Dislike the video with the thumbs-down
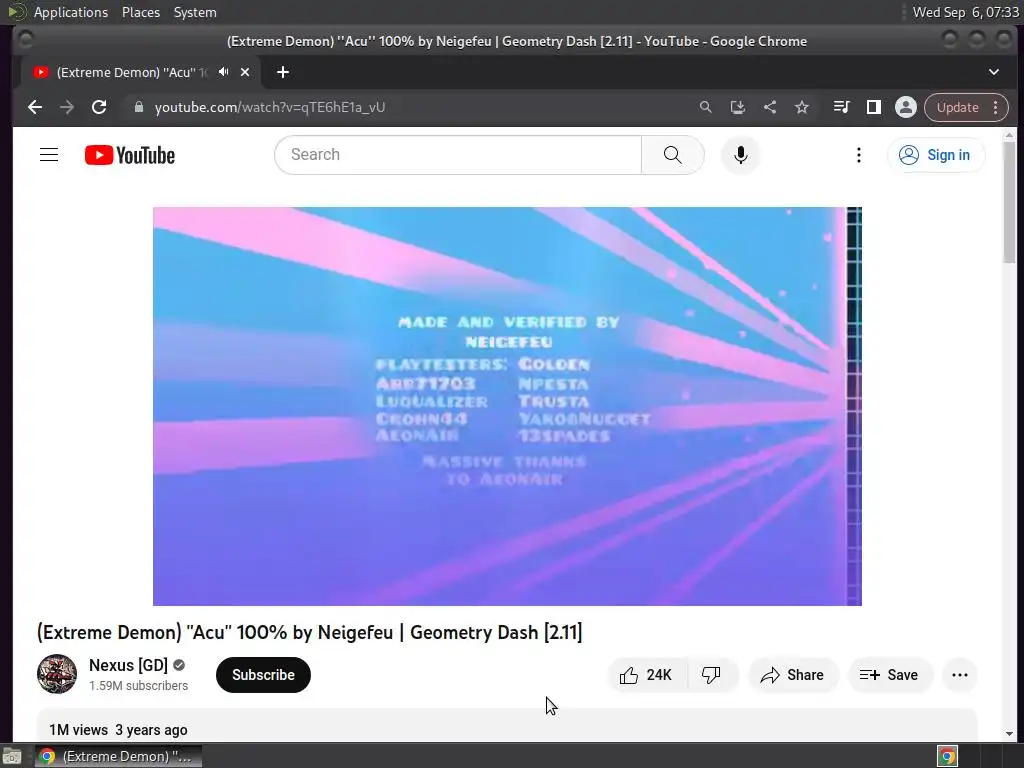 coord(712,675)
